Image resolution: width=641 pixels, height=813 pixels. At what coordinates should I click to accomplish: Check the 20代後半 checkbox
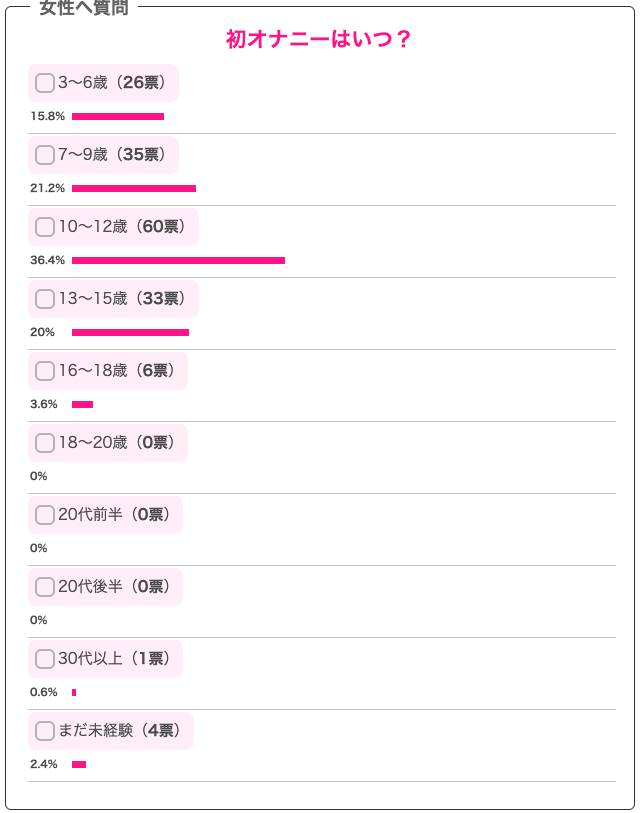[45, 587]
